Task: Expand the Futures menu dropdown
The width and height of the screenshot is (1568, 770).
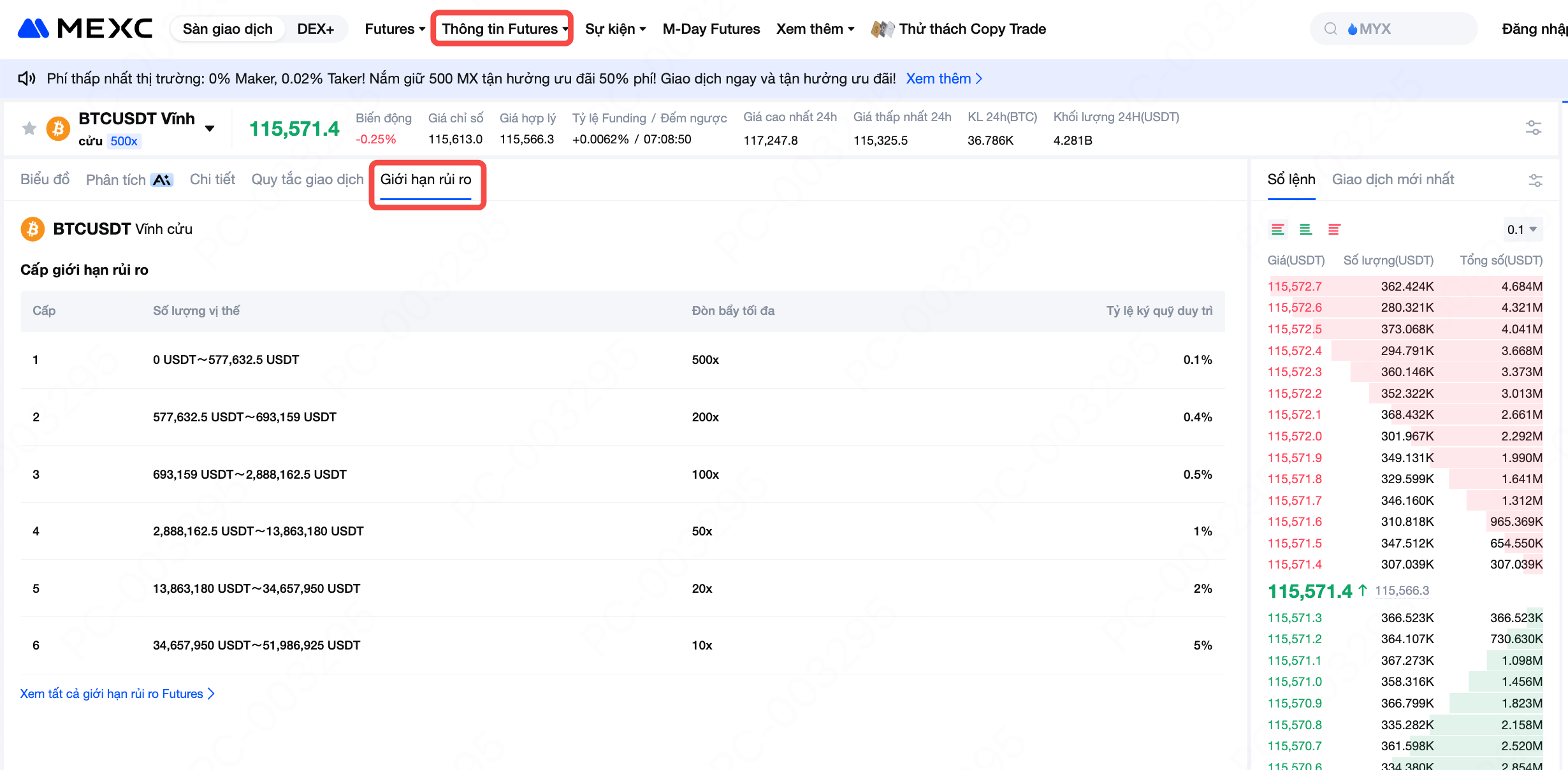Action: click(394, 29)
